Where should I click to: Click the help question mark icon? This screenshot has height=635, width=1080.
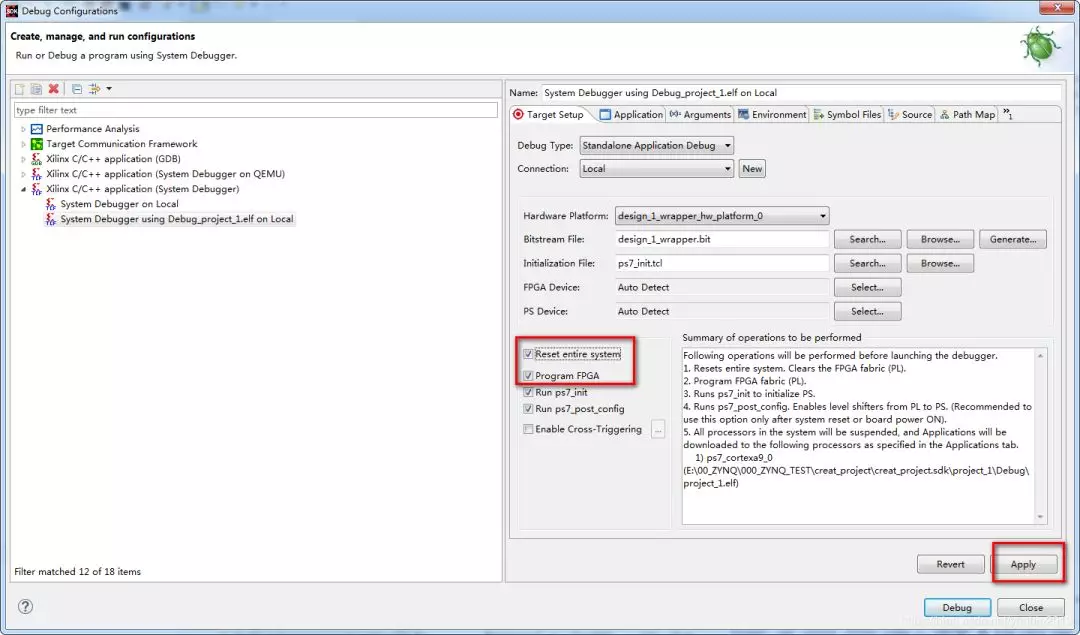click(x=25, y=606)
